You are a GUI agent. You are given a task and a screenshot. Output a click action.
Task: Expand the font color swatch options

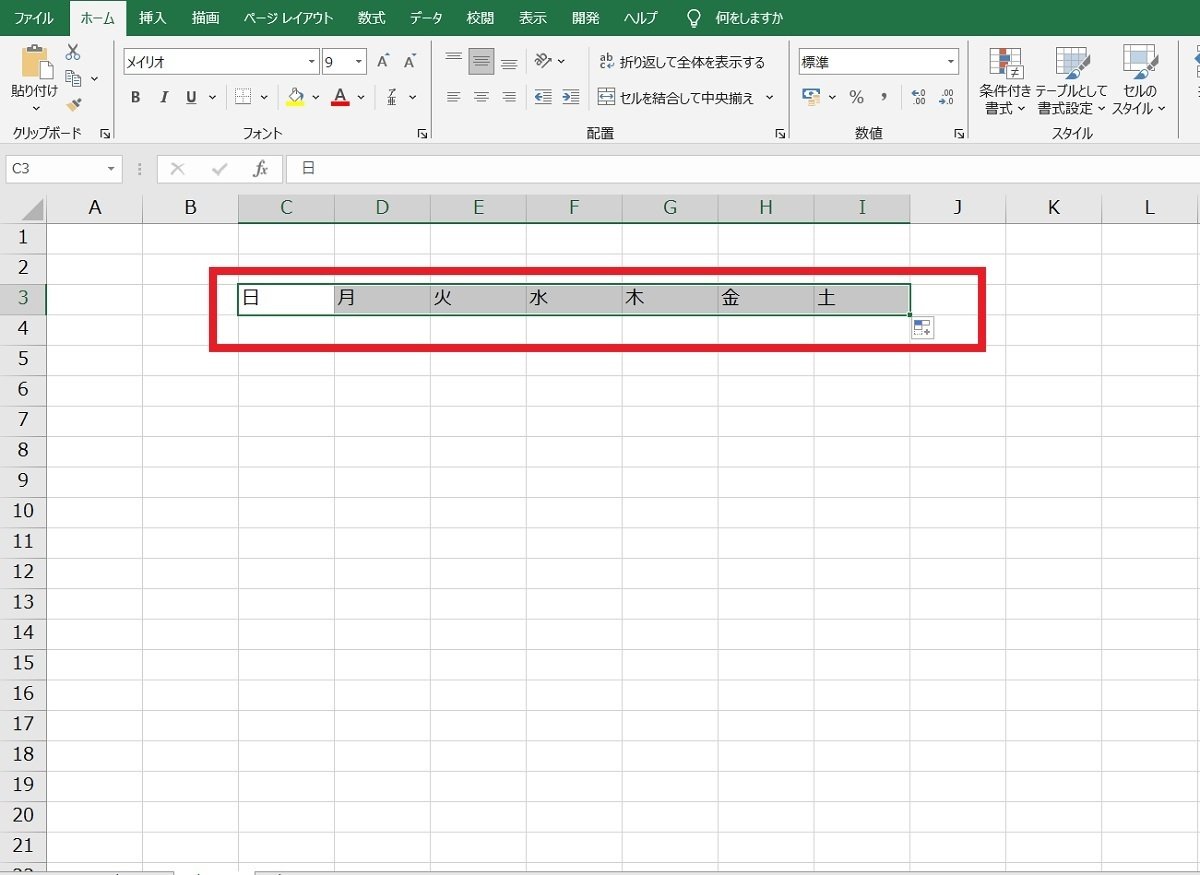[x=359, y=97]
